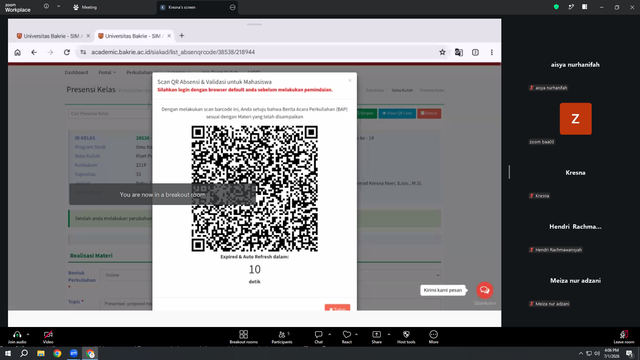Click the browser address bar URL
This screenshot has height=360, width=640.
click(x=173, y=52)
